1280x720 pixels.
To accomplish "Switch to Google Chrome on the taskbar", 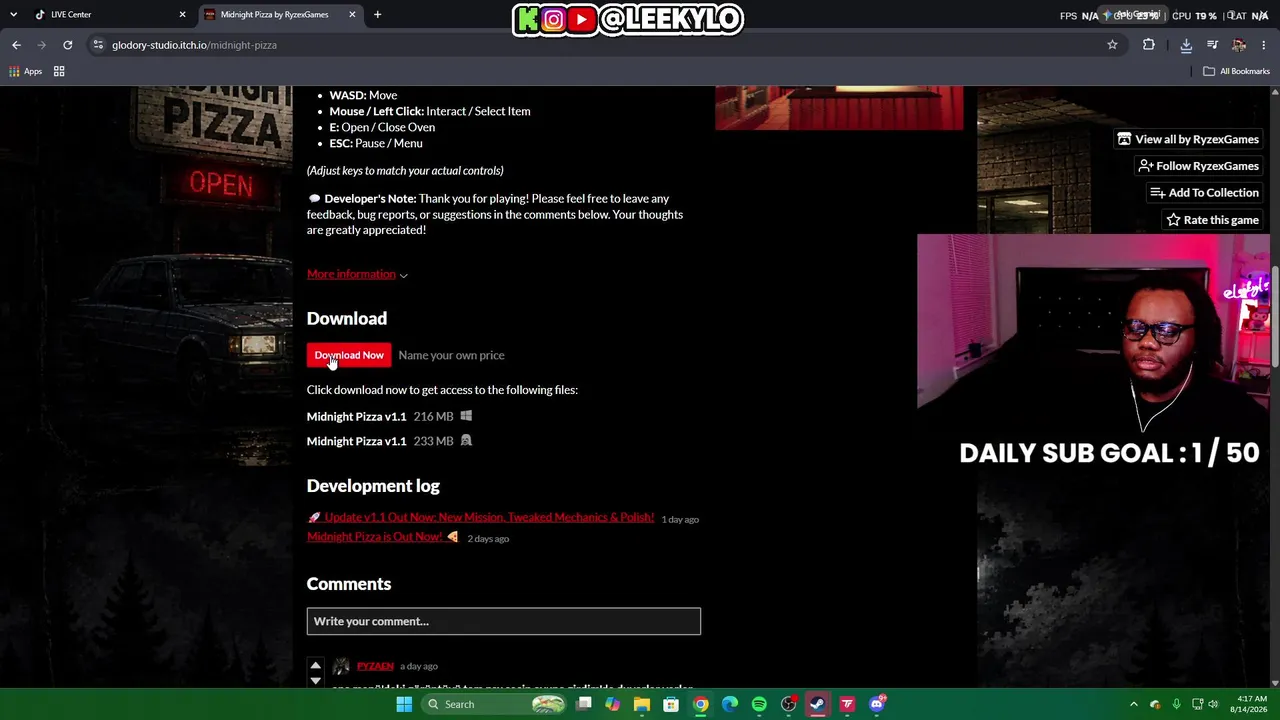I will coord(701,704).
